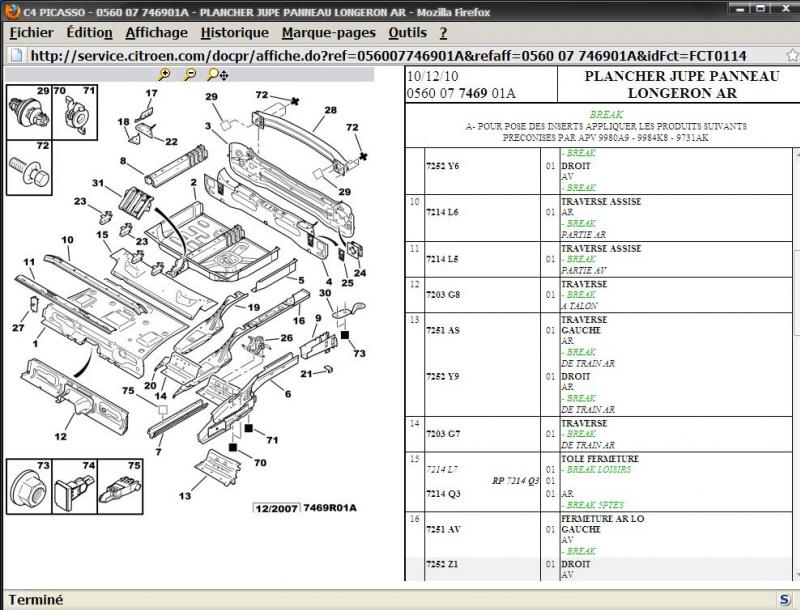The width and height of the screenshot is (800, 610).
Task: Click diagram callout number 28
Action: tap(331, 110)
